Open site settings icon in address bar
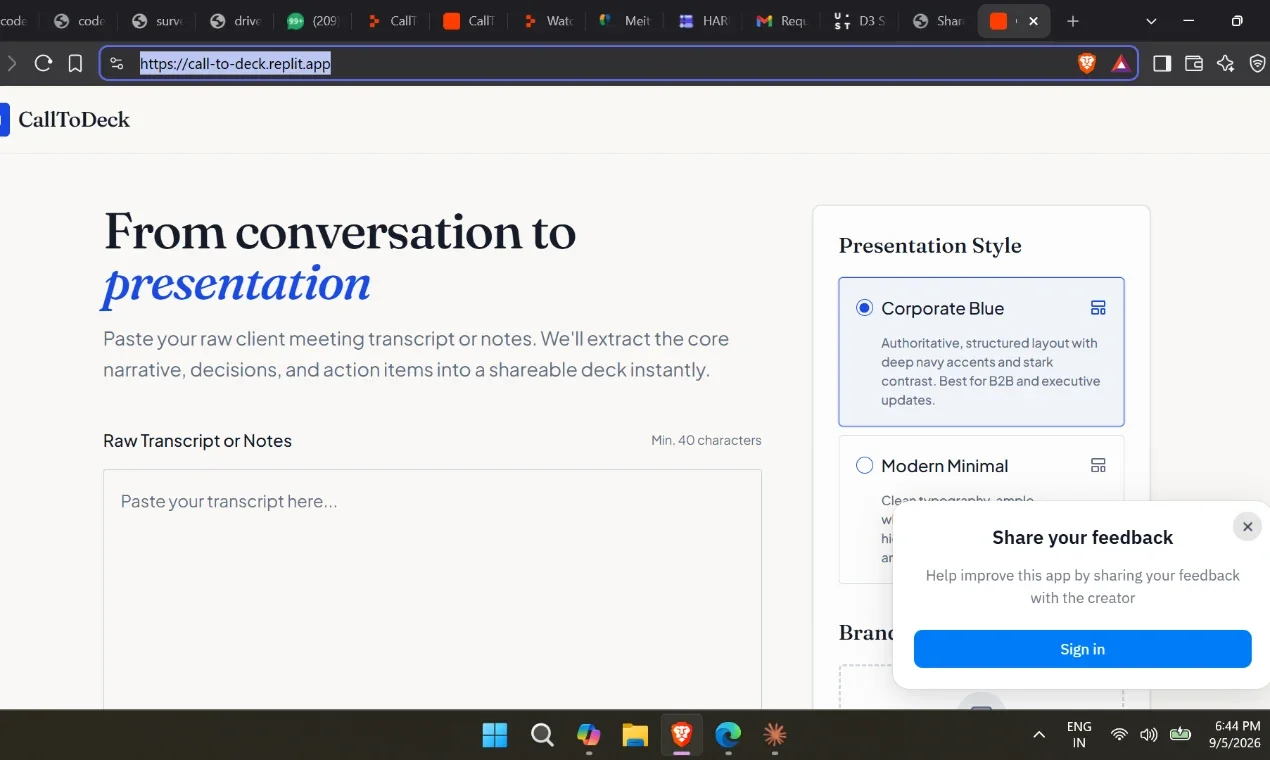 pyautogui.click(x=117, y=64)
